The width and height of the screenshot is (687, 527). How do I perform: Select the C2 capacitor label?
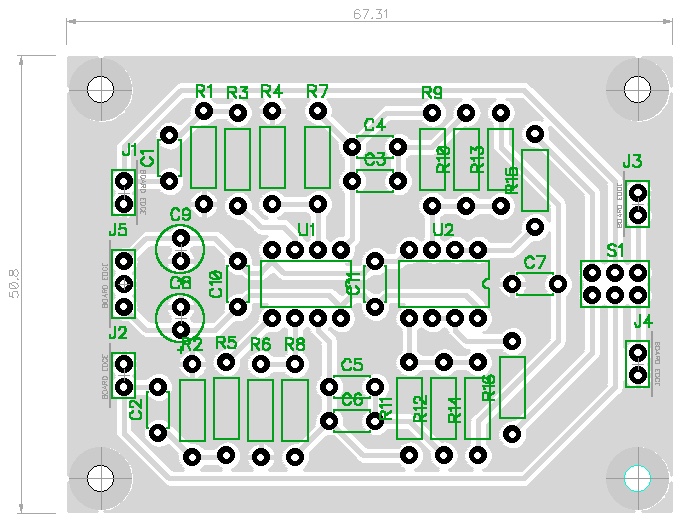pos(136,410)
